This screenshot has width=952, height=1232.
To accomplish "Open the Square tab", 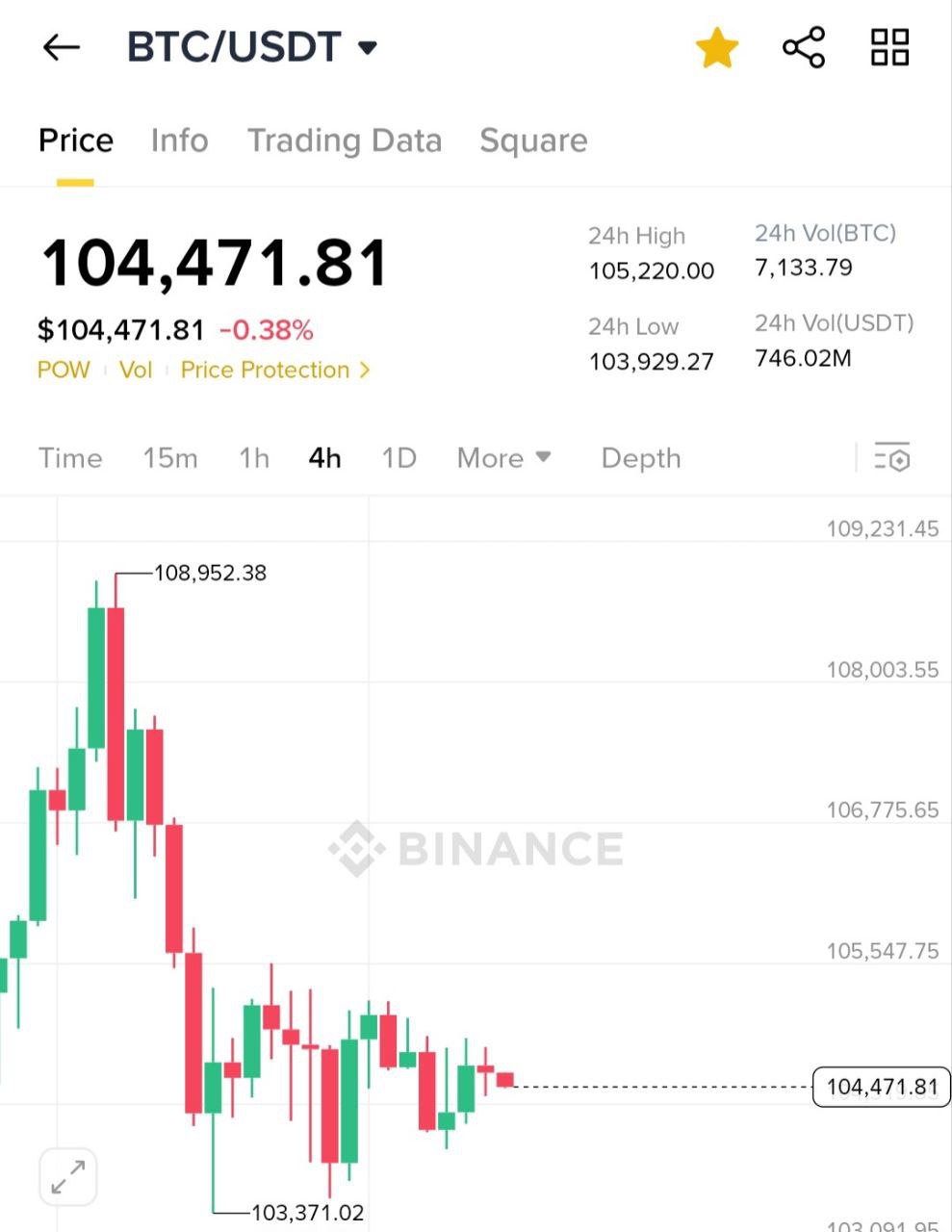I will pyautogui.click(x=533, y=141).
